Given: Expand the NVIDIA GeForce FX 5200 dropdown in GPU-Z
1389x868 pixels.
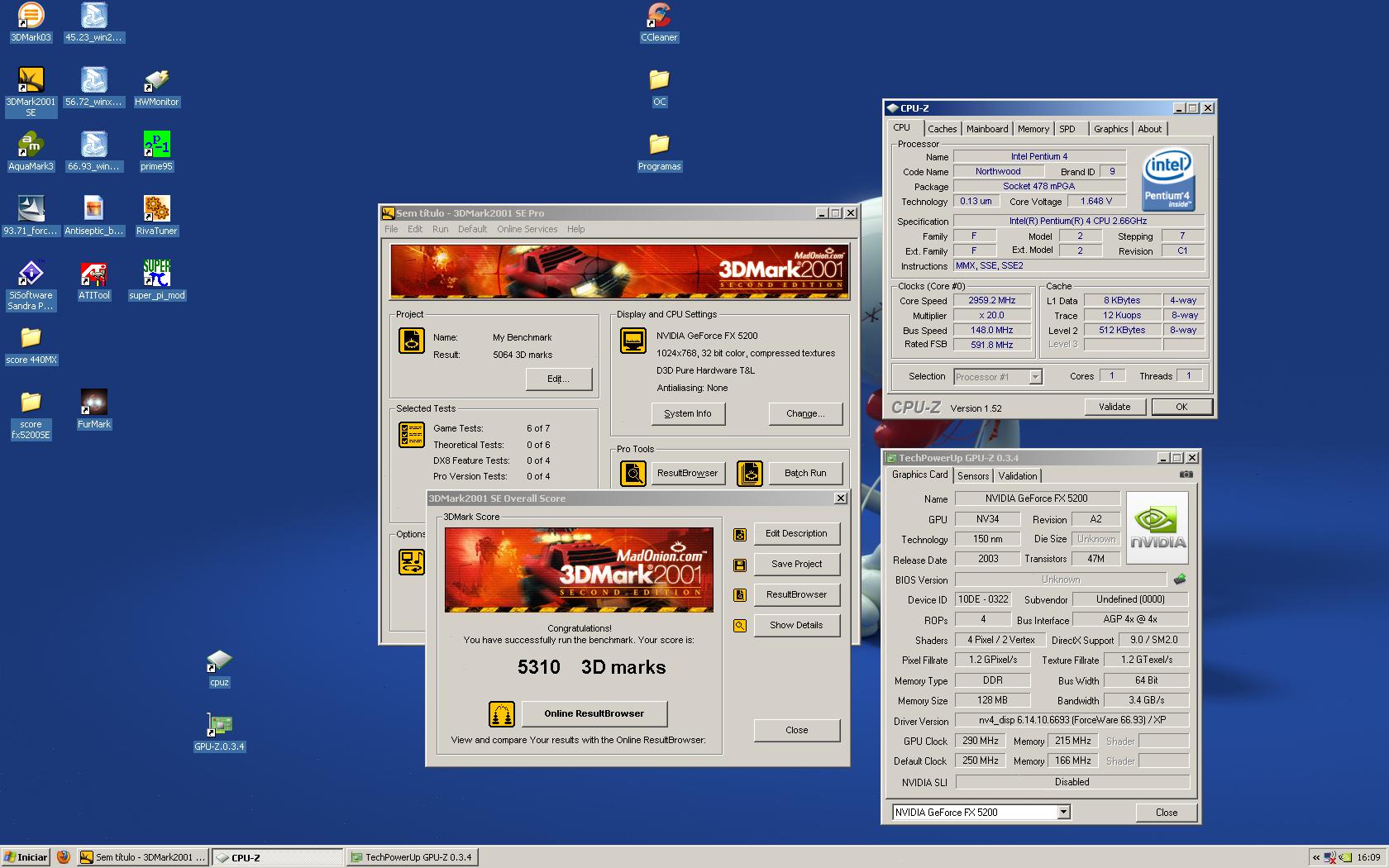Looking at the screenshot, I should coord(1063,813).
